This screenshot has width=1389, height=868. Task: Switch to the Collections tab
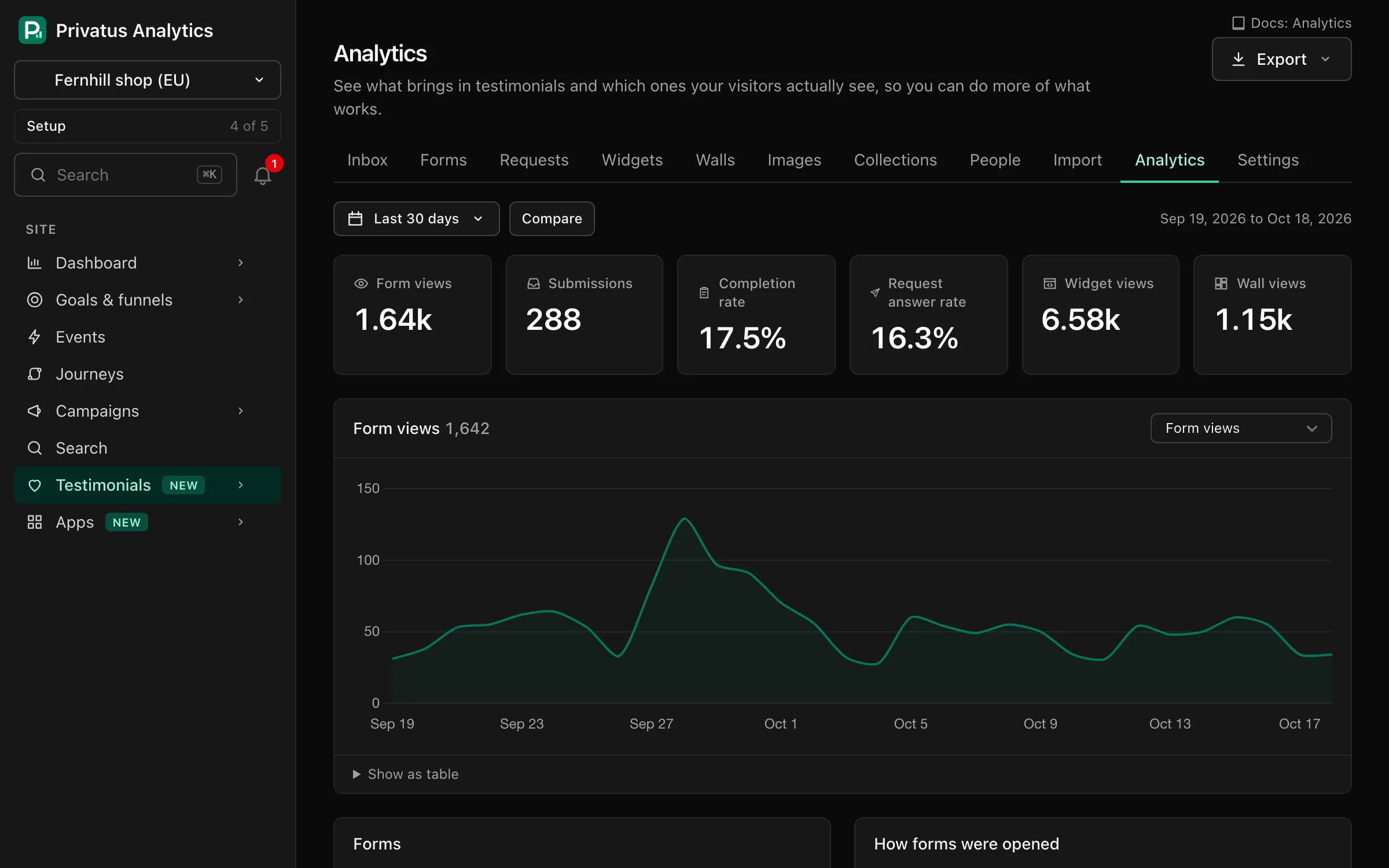tap(895, 160)
